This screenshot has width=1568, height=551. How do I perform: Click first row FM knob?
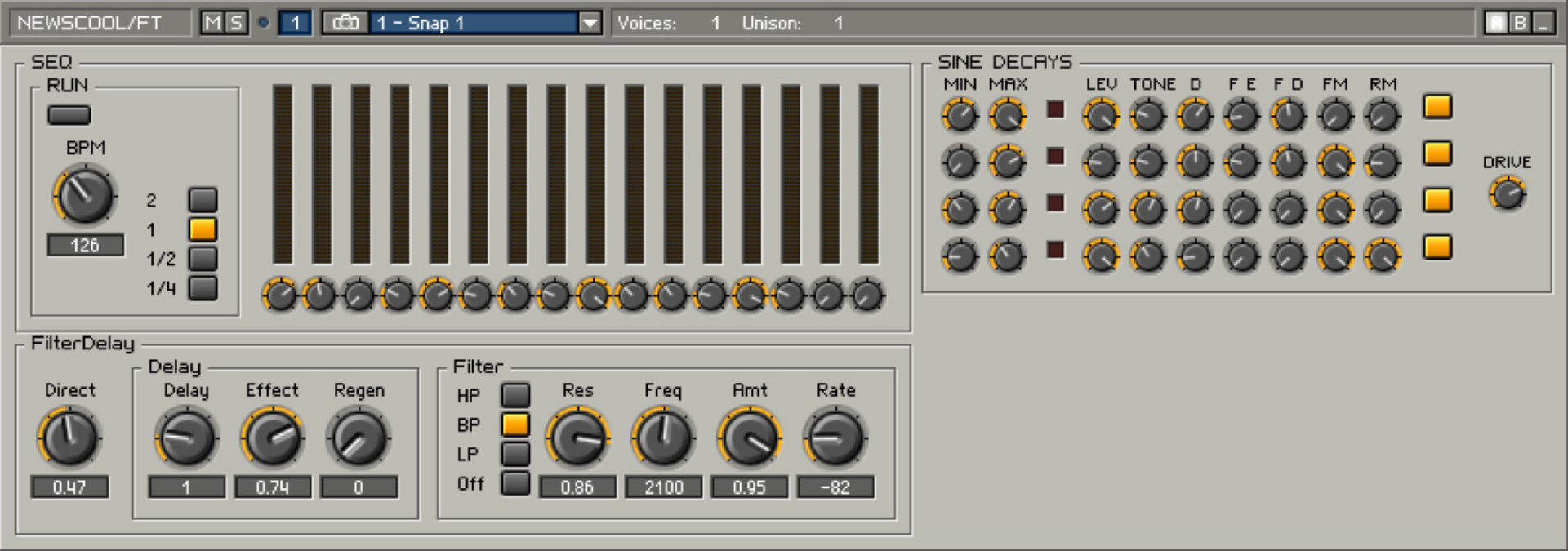(1336, 115)
